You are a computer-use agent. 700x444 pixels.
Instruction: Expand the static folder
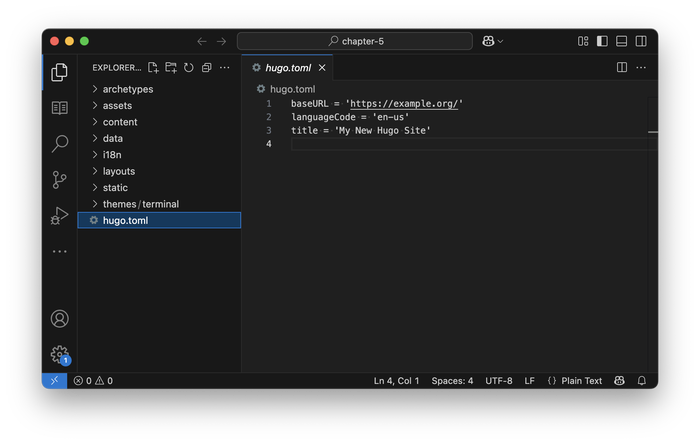click(159, 188)
